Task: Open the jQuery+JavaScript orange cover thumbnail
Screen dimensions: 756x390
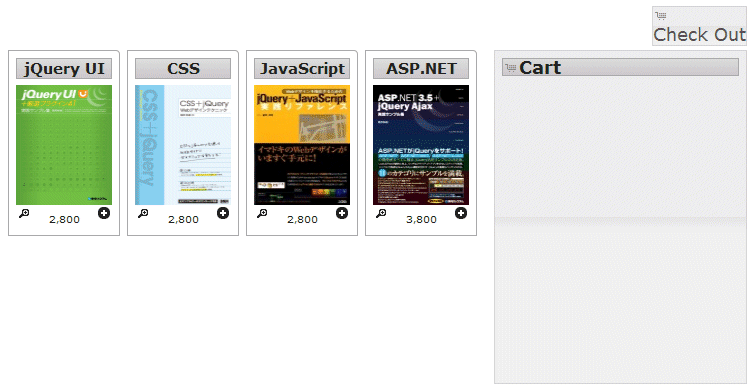Action: pyautogui.click(x=302, y=145)
